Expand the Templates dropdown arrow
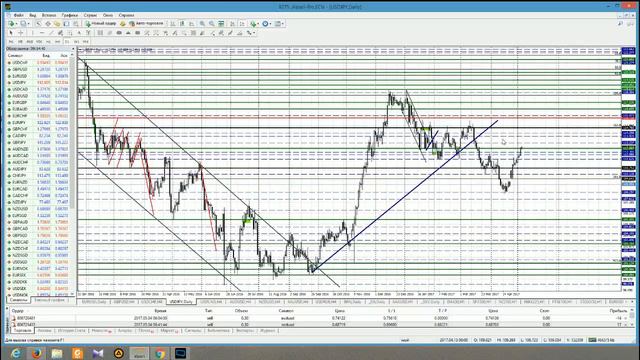 [x=283, y=24]
